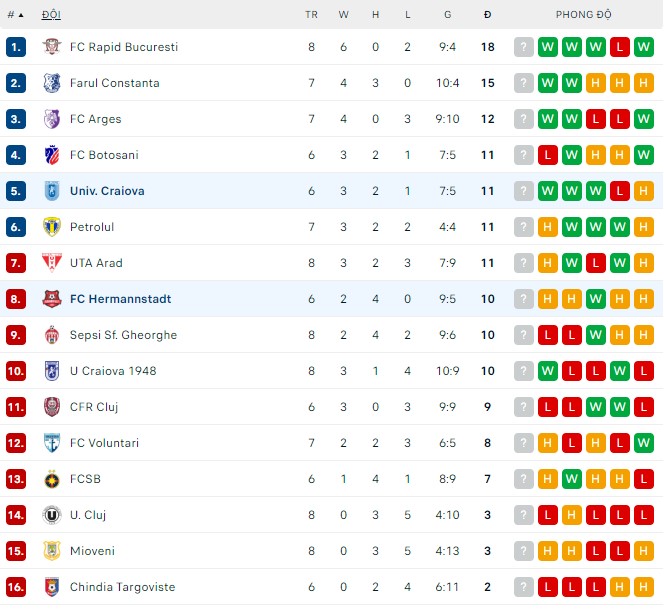The image size is (664, 609).
Task: Click the FC Hermannstadt club crest
Action: point(51,299)
